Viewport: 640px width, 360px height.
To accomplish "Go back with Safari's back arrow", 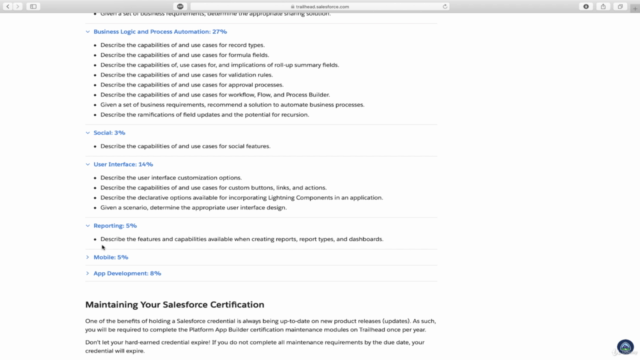I will point(8,7).
